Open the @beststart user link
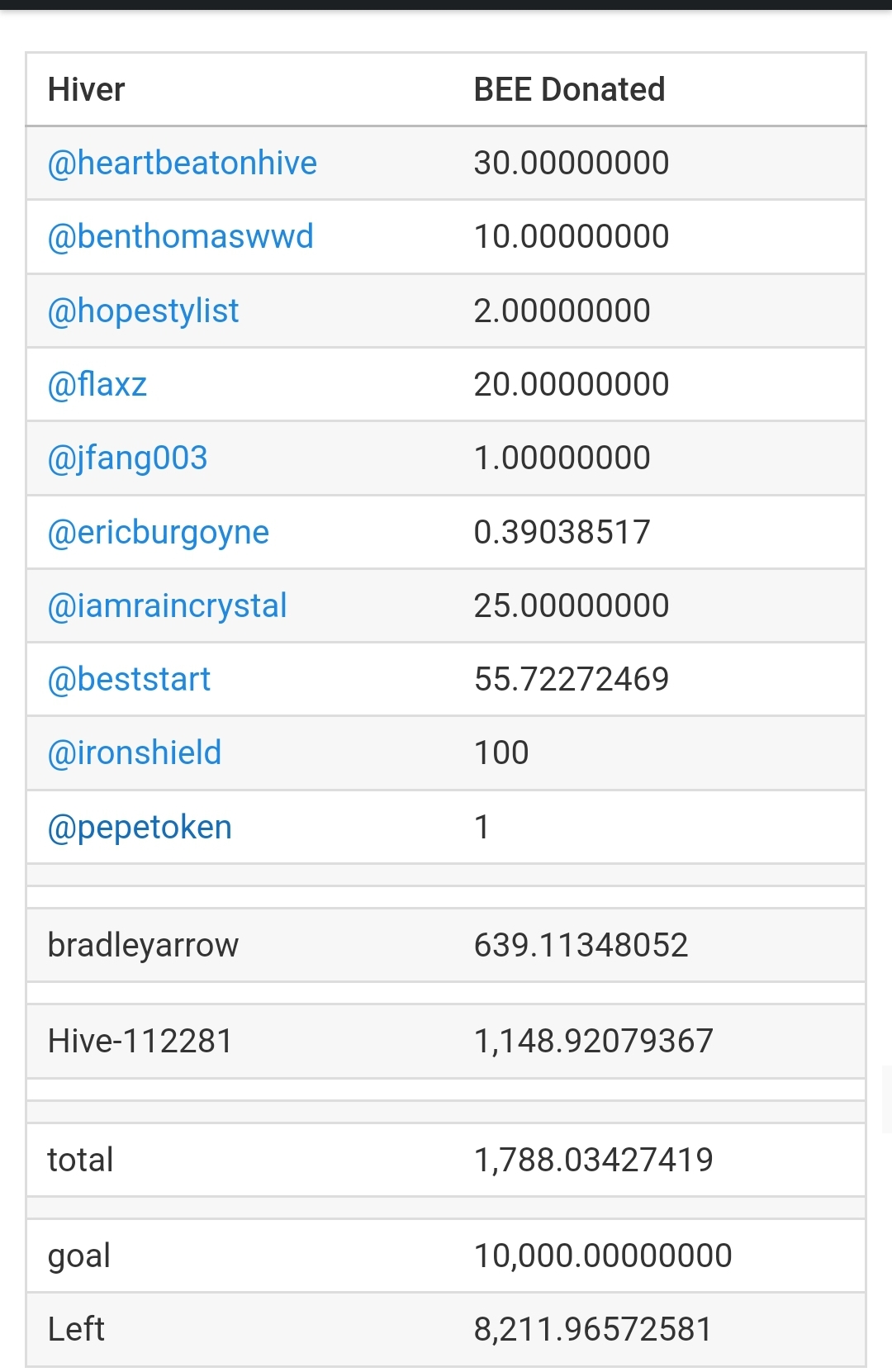This screenshot has width=892, height=1372. coord(130,679)
